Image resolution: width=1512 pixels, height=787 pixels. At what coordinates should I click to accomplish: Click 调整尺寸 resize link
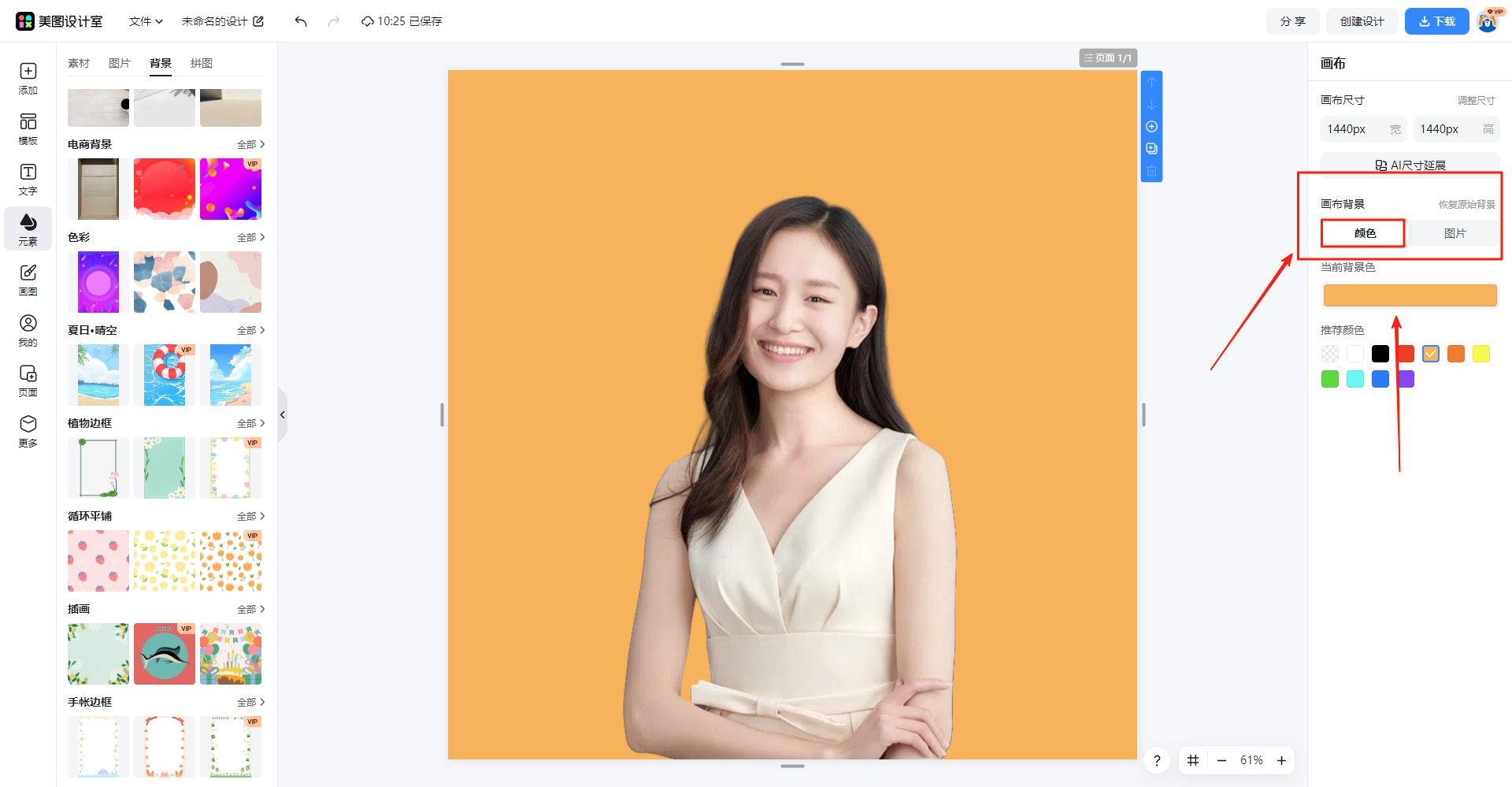[x=1476, y=100]
